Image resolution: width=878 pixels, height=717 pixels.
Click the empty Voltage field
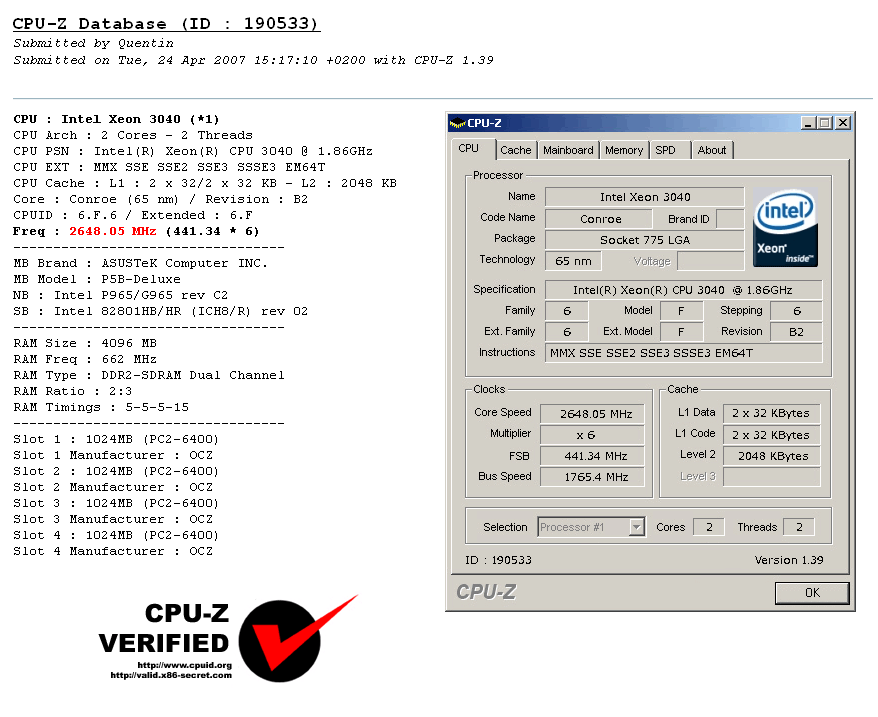coord(711,261)
